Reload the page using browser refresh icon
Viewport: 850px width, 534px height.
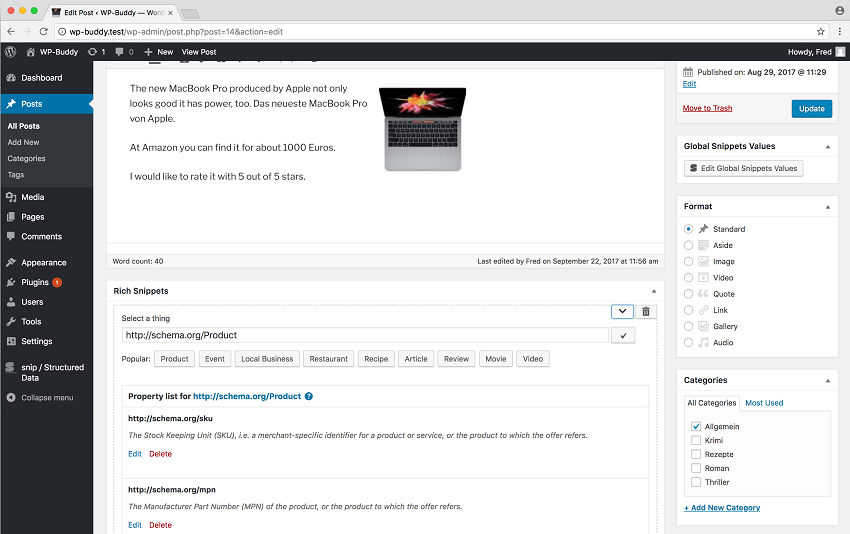click(x=44, y=32)
